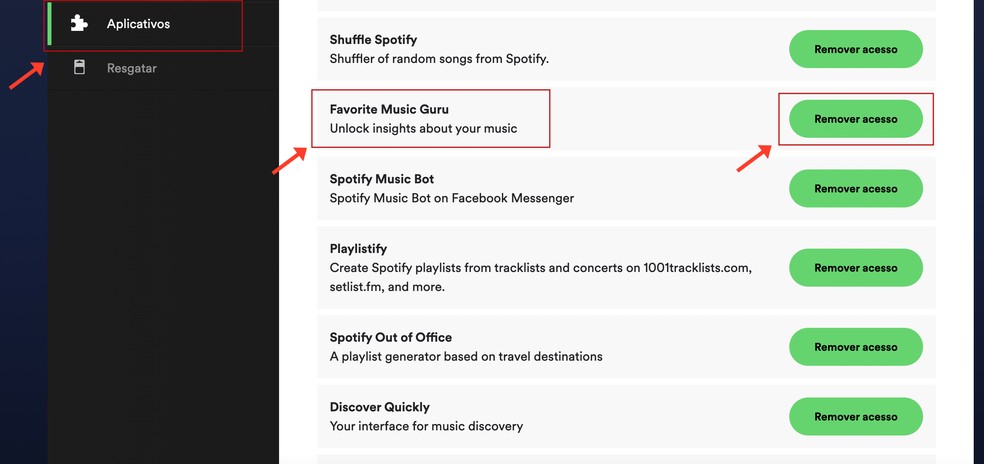Click the Aplicativos puzzle piece icon

[x=79, y=24]
